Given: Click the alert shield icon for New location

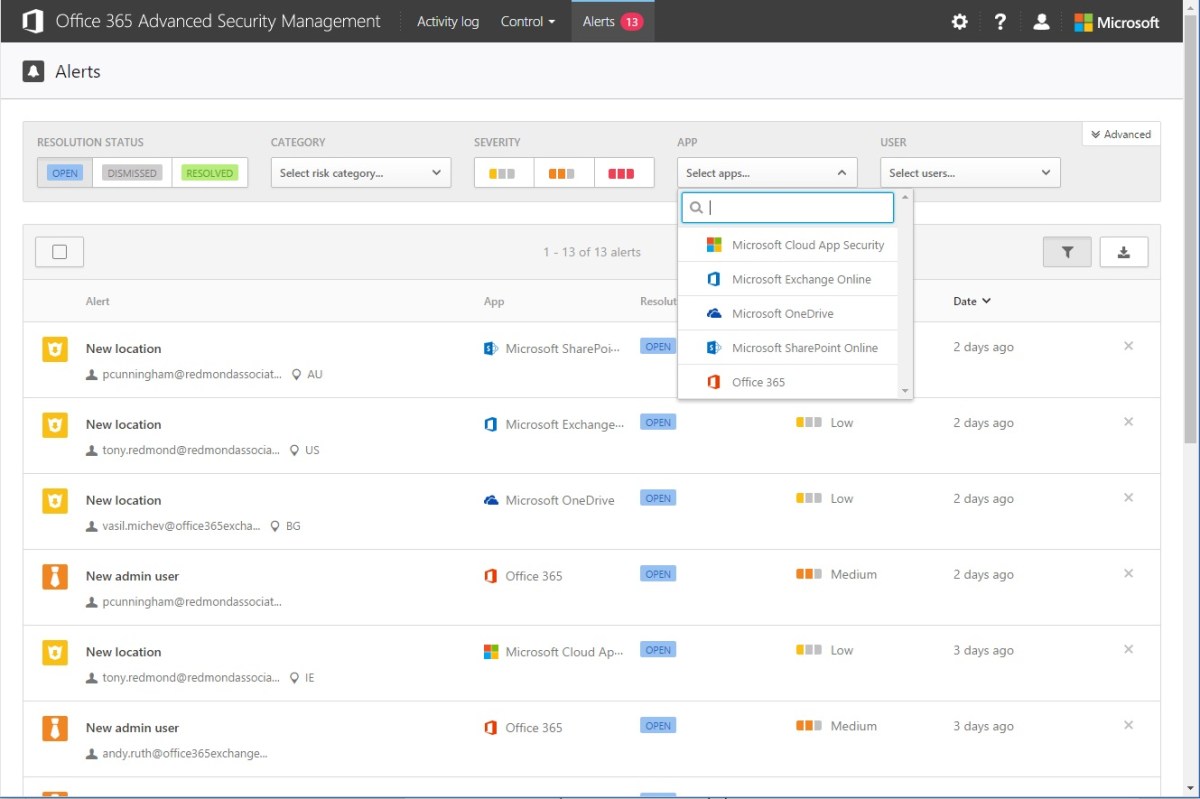Looking at the screenshot, I should [55, 348].
